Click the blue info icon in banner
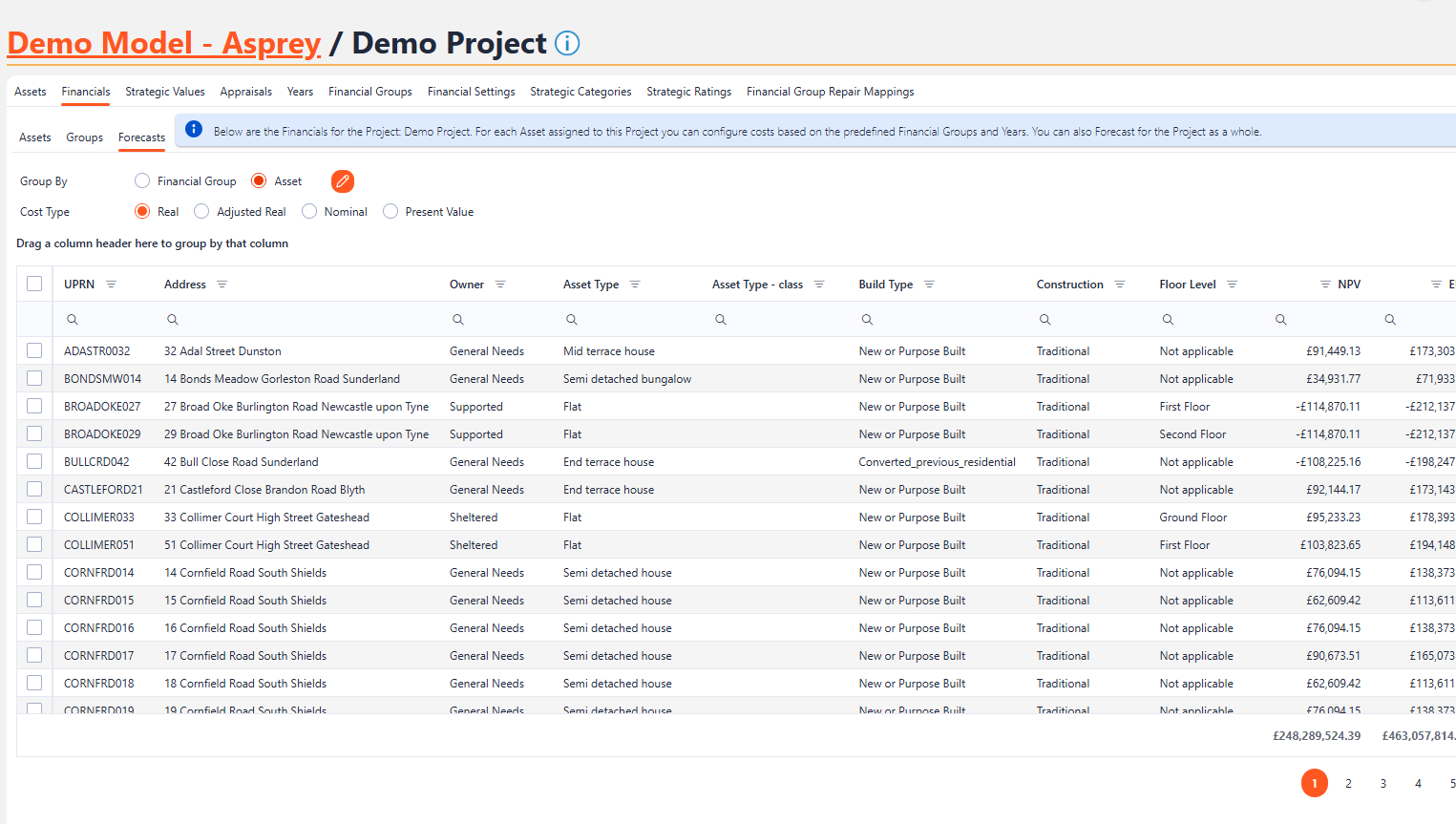Viewport: 1456px width, 824px height. [x=194, y=130]
